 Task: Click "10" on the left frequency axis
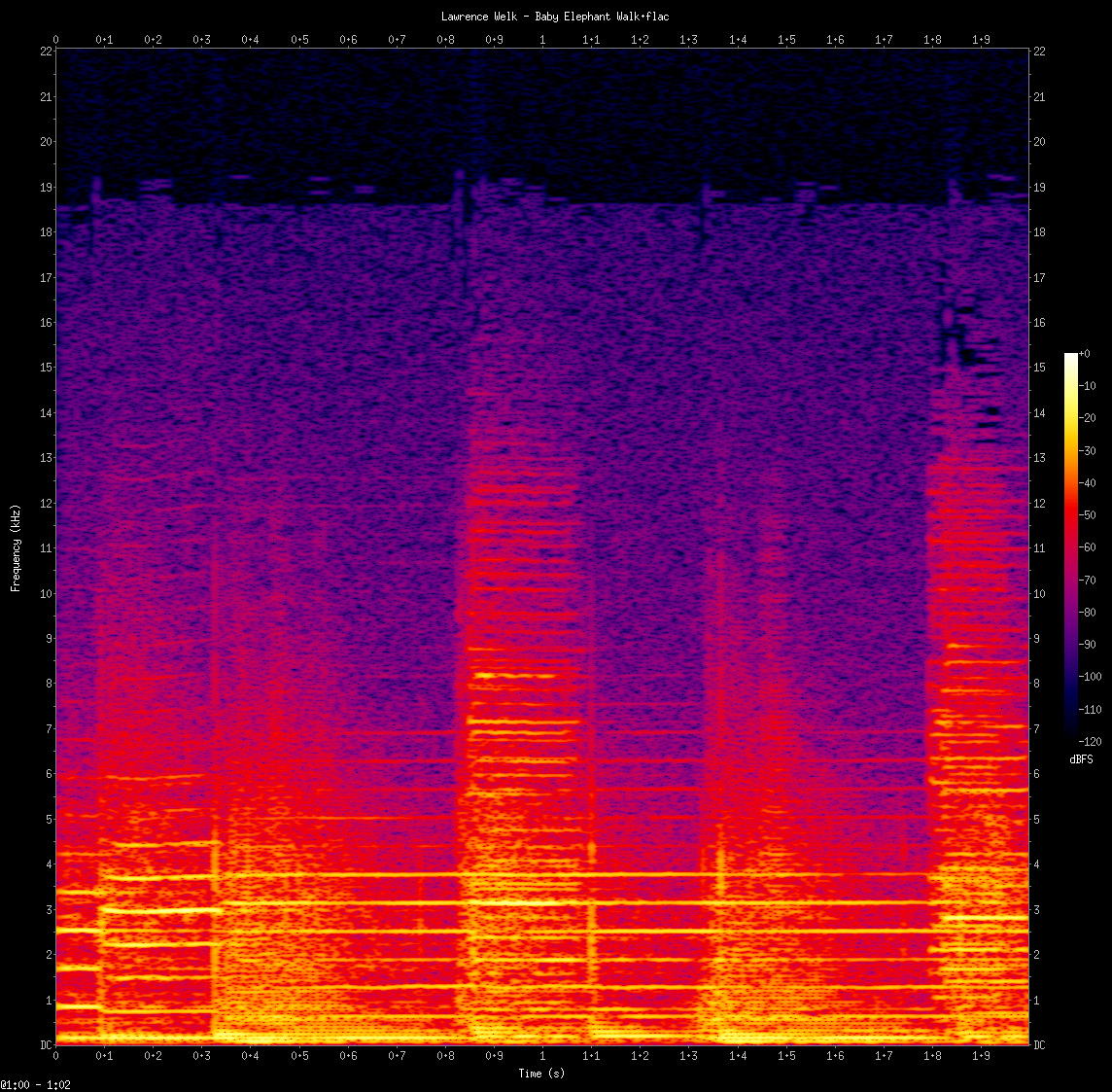coord(46,593)
